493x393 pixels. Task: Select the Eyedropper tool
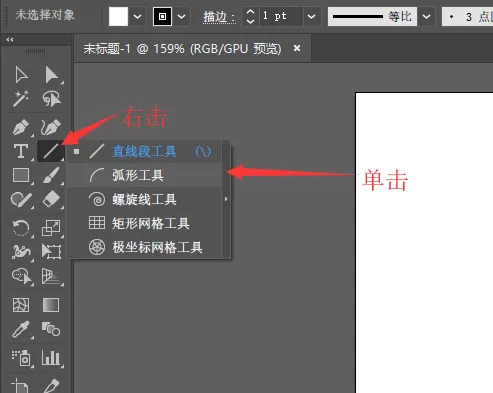21,330
